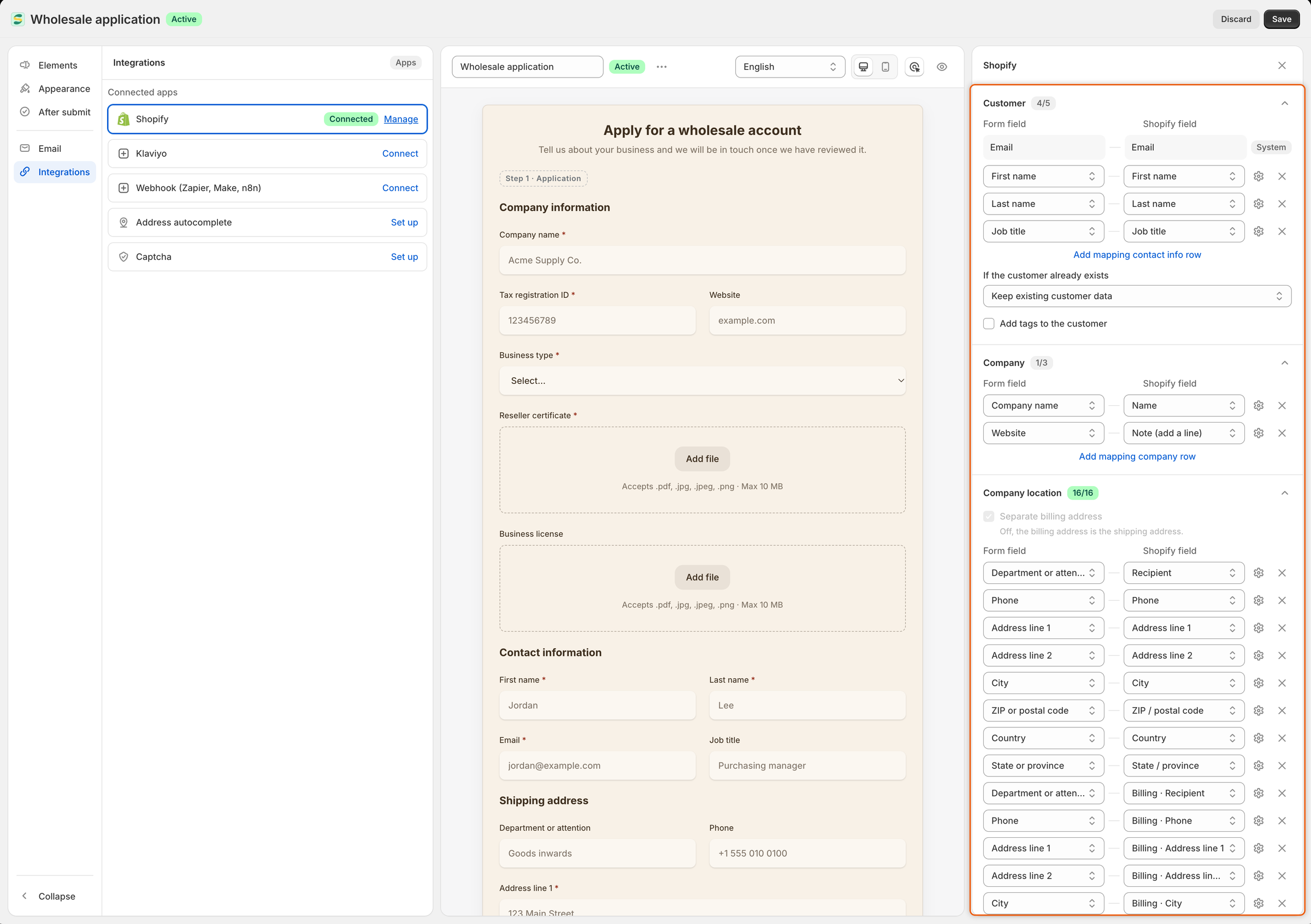The height and width of the screenshot is (924, 1311).
Task: Collapse the Company location section
Action: 1284,493
